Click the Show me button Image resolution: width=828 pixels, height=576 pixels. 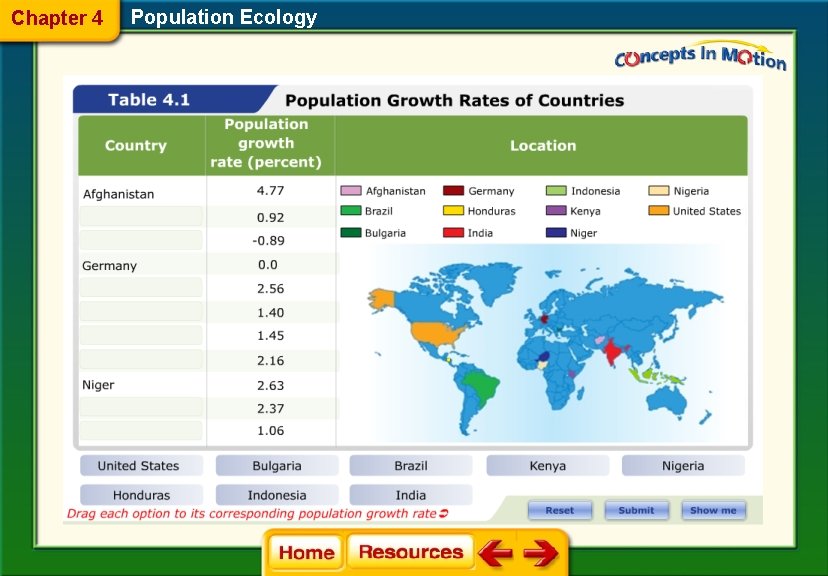click(x=713, y=511)
